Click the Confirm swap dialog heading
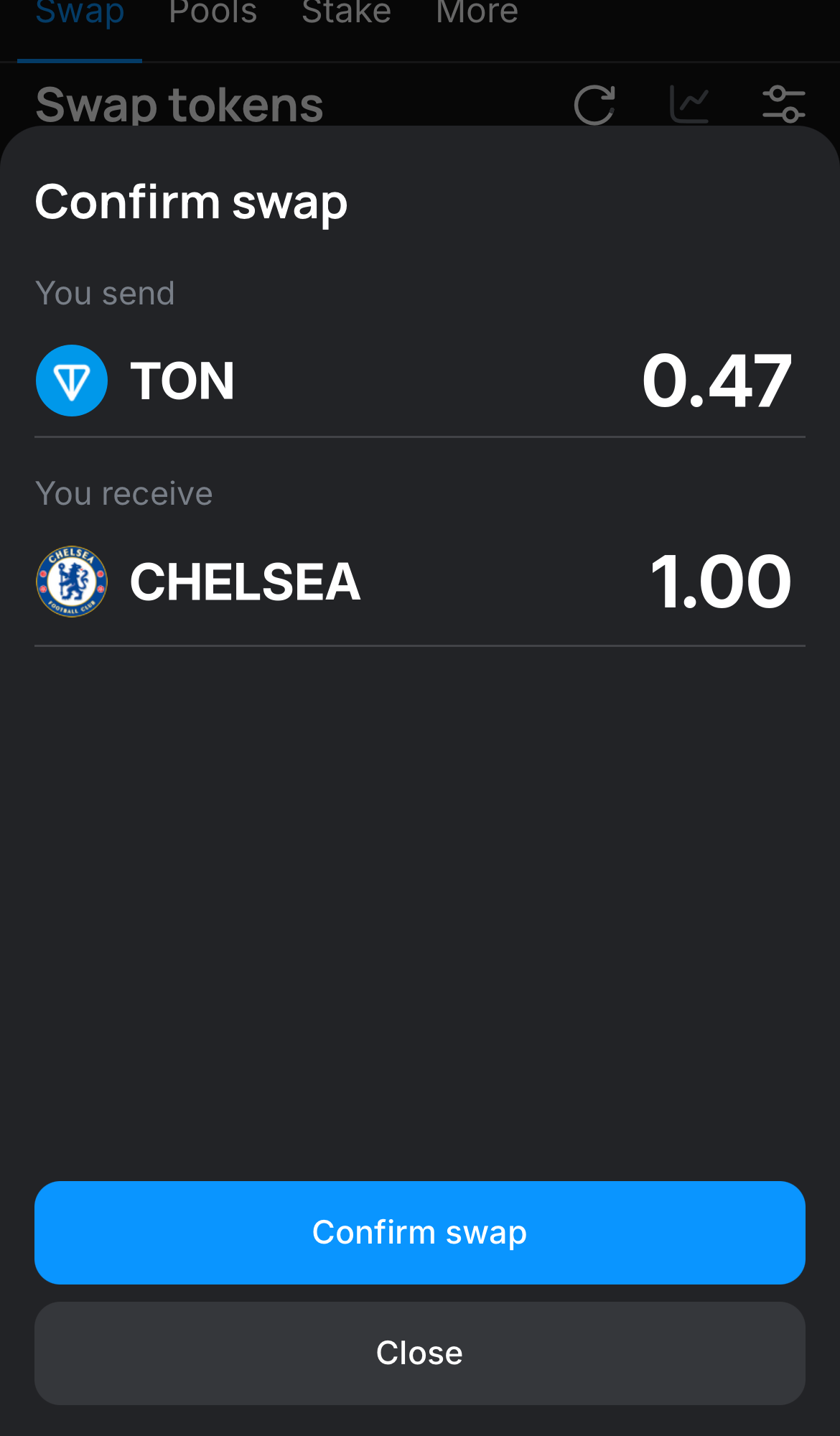This screenshot has height=1436, width=840. coord(191,203)
